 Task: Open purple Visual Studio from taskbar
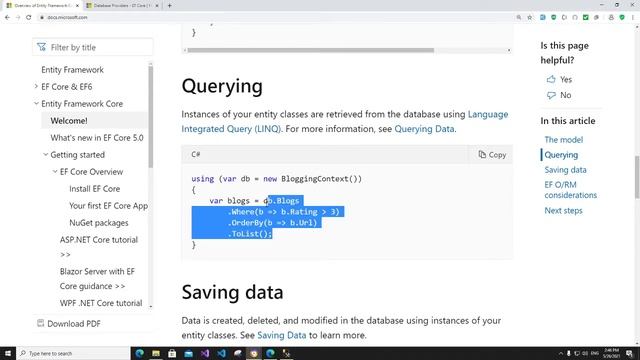click(205, 353)
